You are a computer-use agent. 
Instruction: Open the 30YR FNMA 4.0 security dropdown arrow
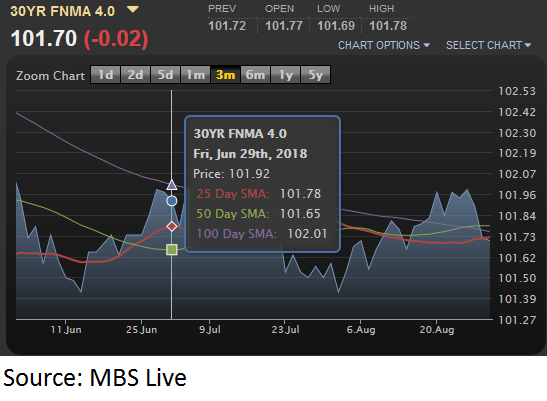[x=133, y=9]
